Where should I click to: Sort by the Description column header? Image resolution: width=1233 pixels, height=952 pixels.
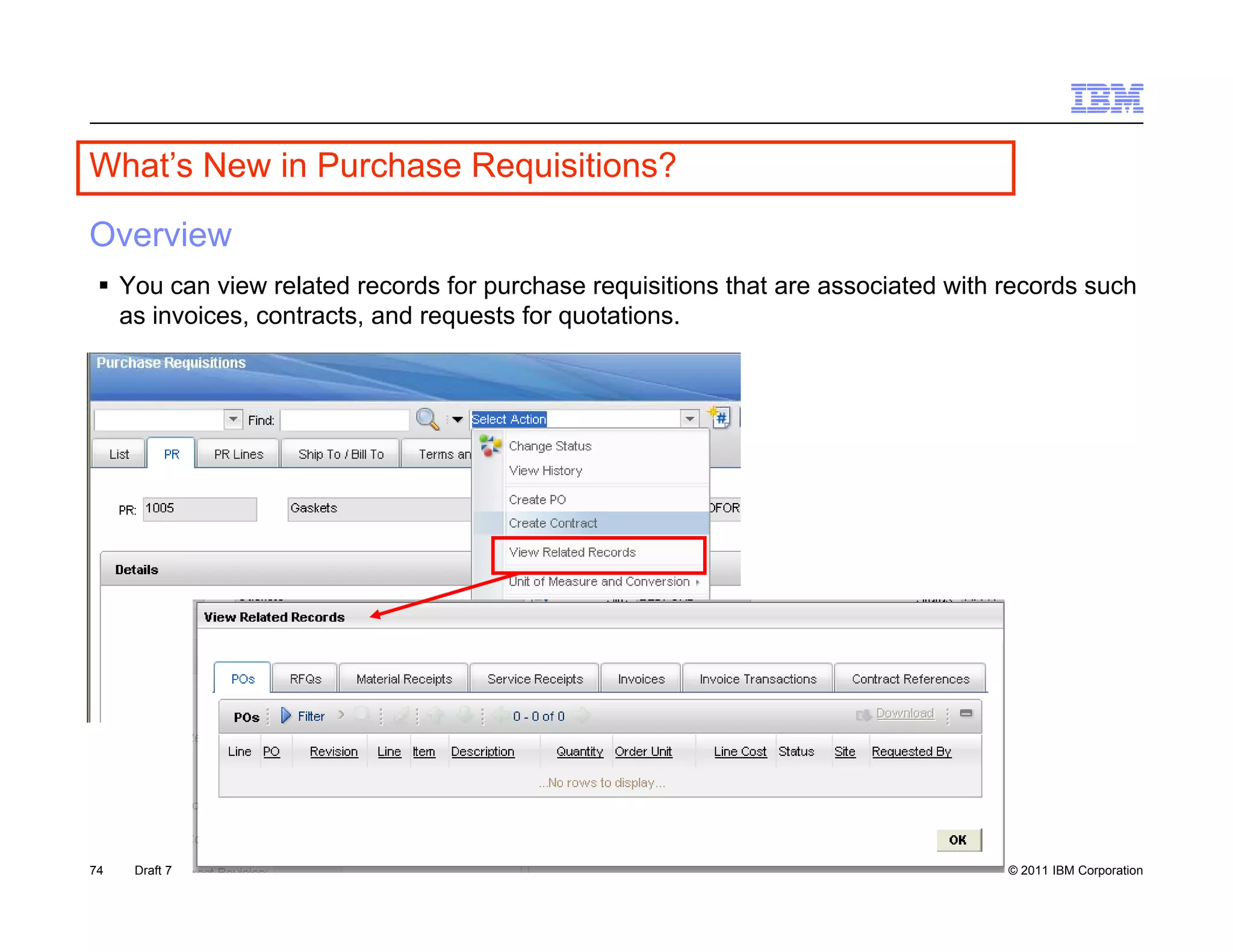coord(482,752)
